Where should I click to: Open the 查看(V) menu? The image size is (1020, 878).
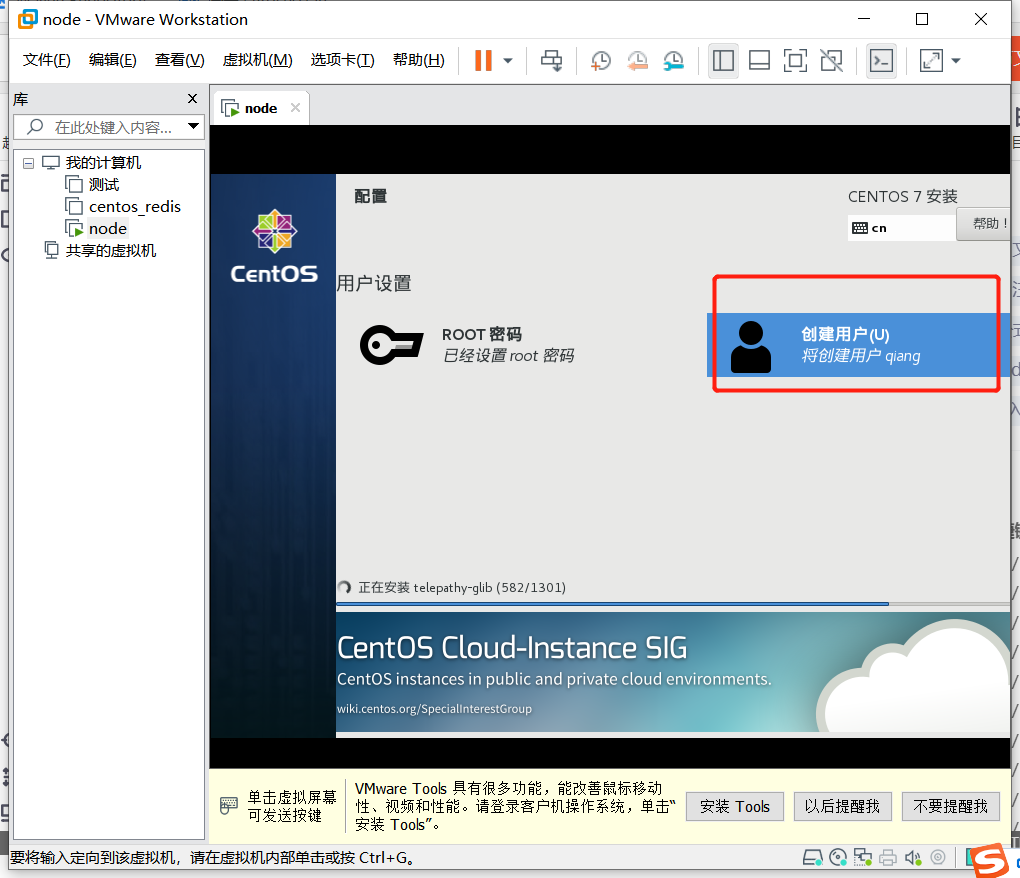(x=180, y=60)
